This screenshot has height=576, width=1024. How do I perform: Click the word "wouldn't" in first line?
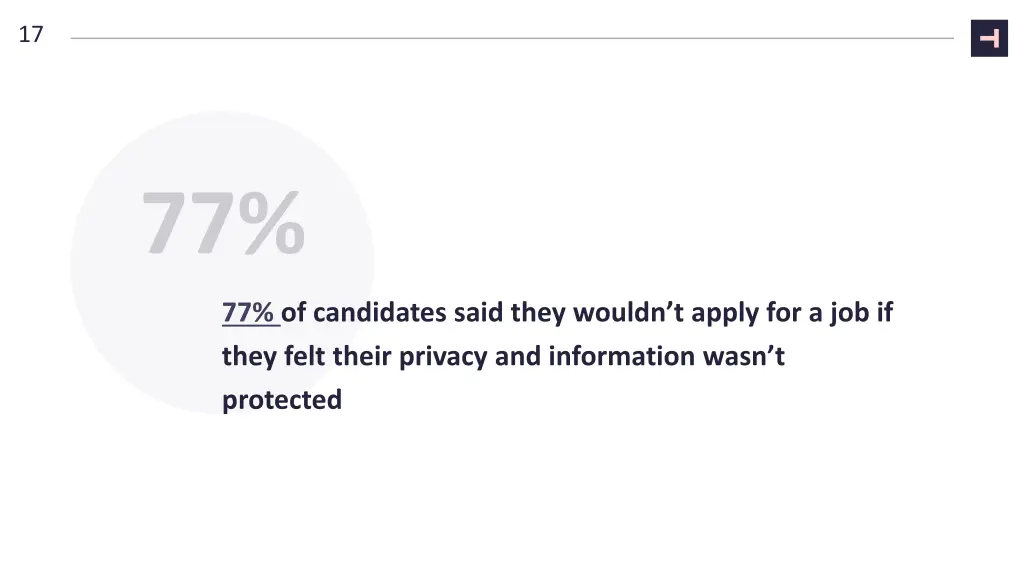click(x=628, y=313)
